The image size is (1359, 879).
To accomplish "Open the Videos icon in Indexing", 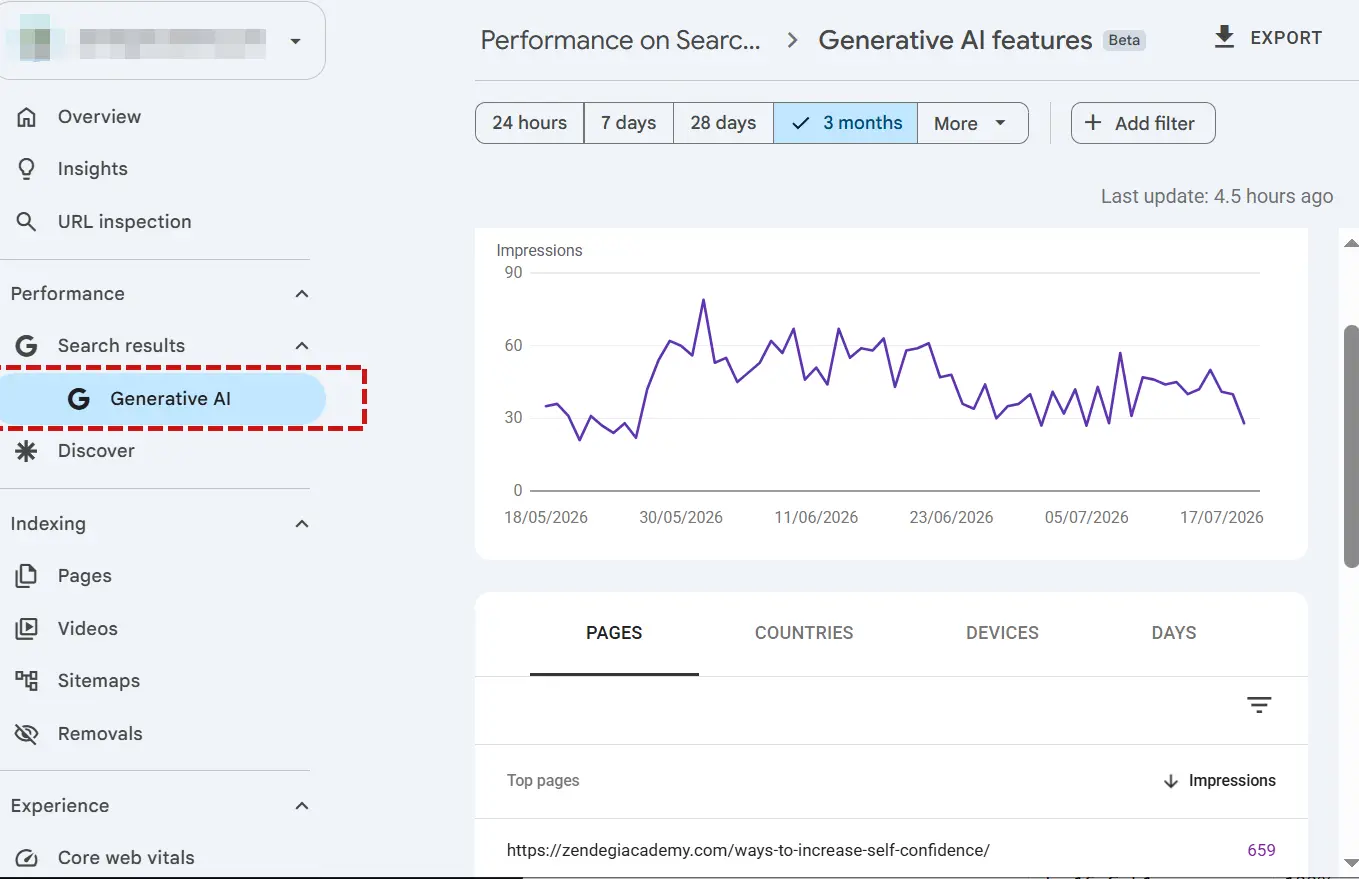I will (x=27, y=629).
